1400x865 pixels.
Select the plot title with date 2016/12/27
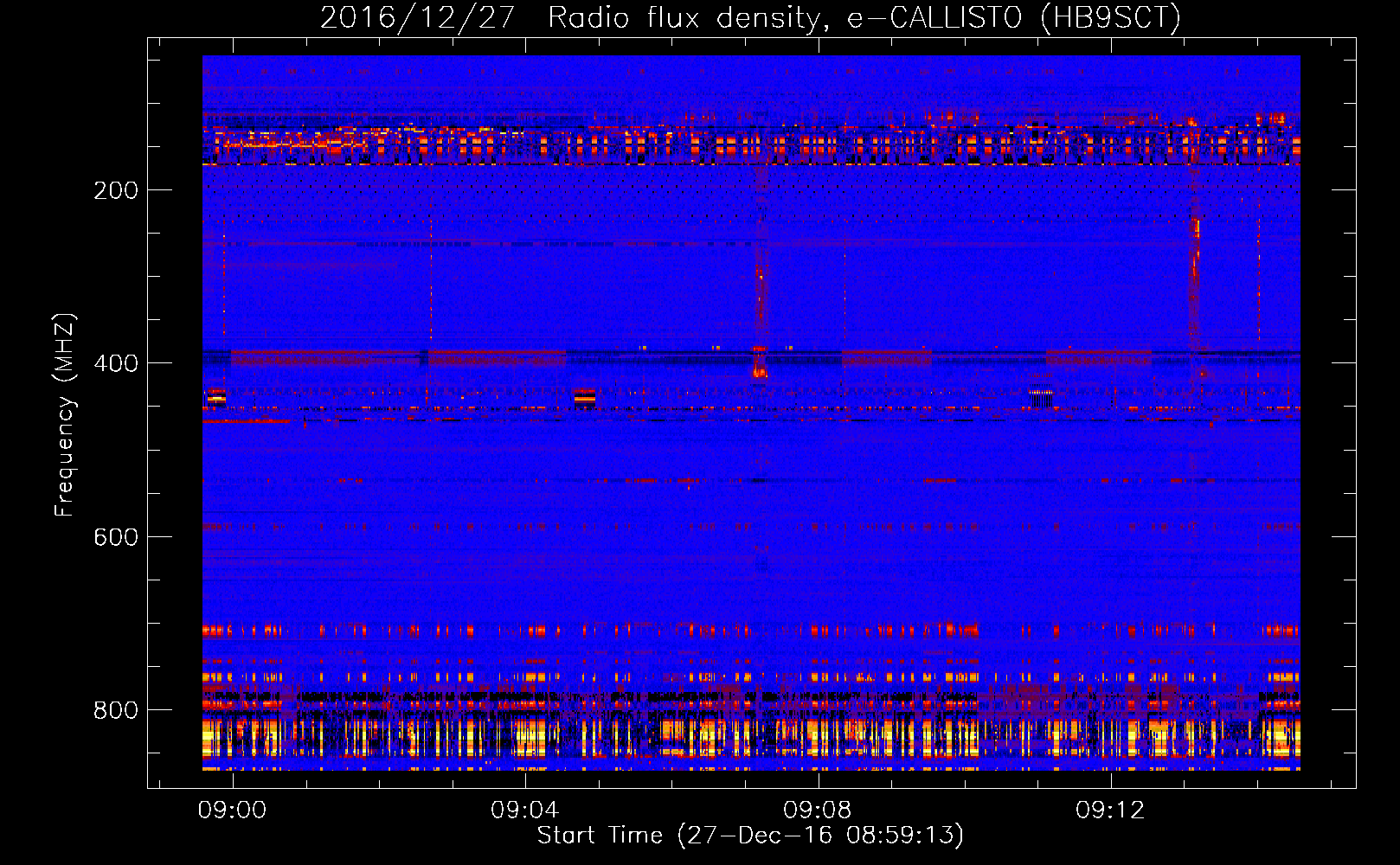[750, 17]
